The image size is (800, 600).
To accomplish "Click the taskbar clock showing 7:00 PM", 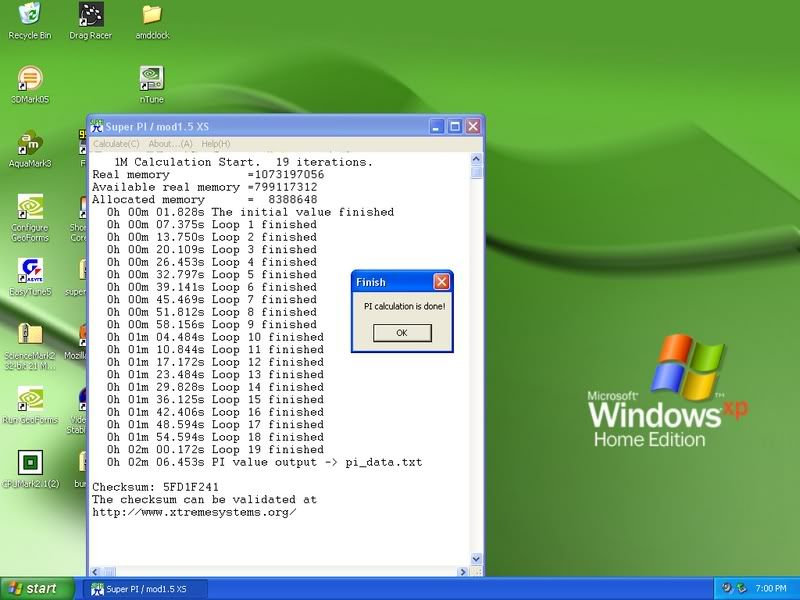I will coord(770,588).
